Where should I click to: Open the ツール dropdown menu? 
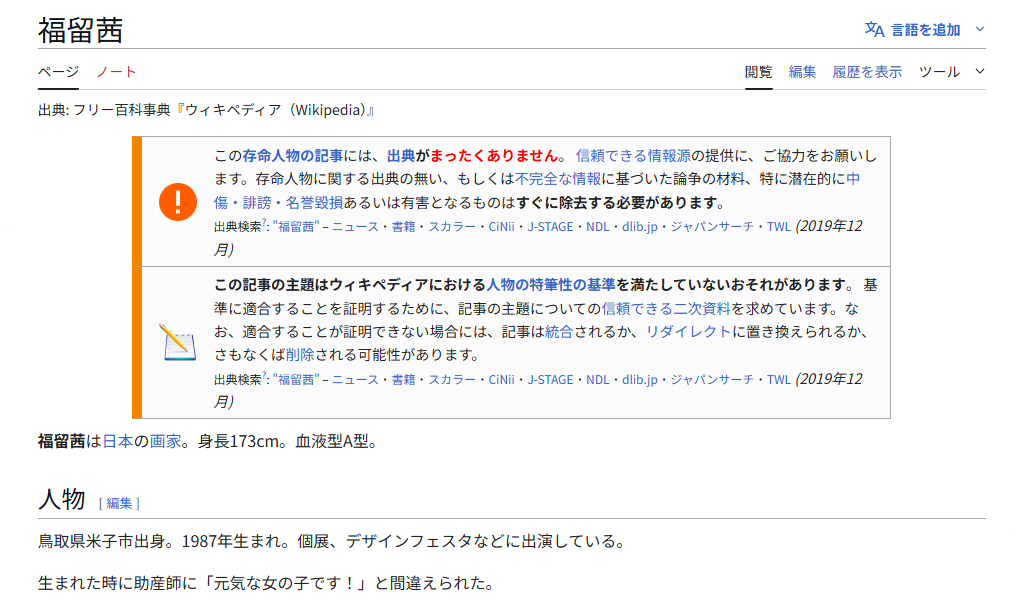click(x=951, y=72)
